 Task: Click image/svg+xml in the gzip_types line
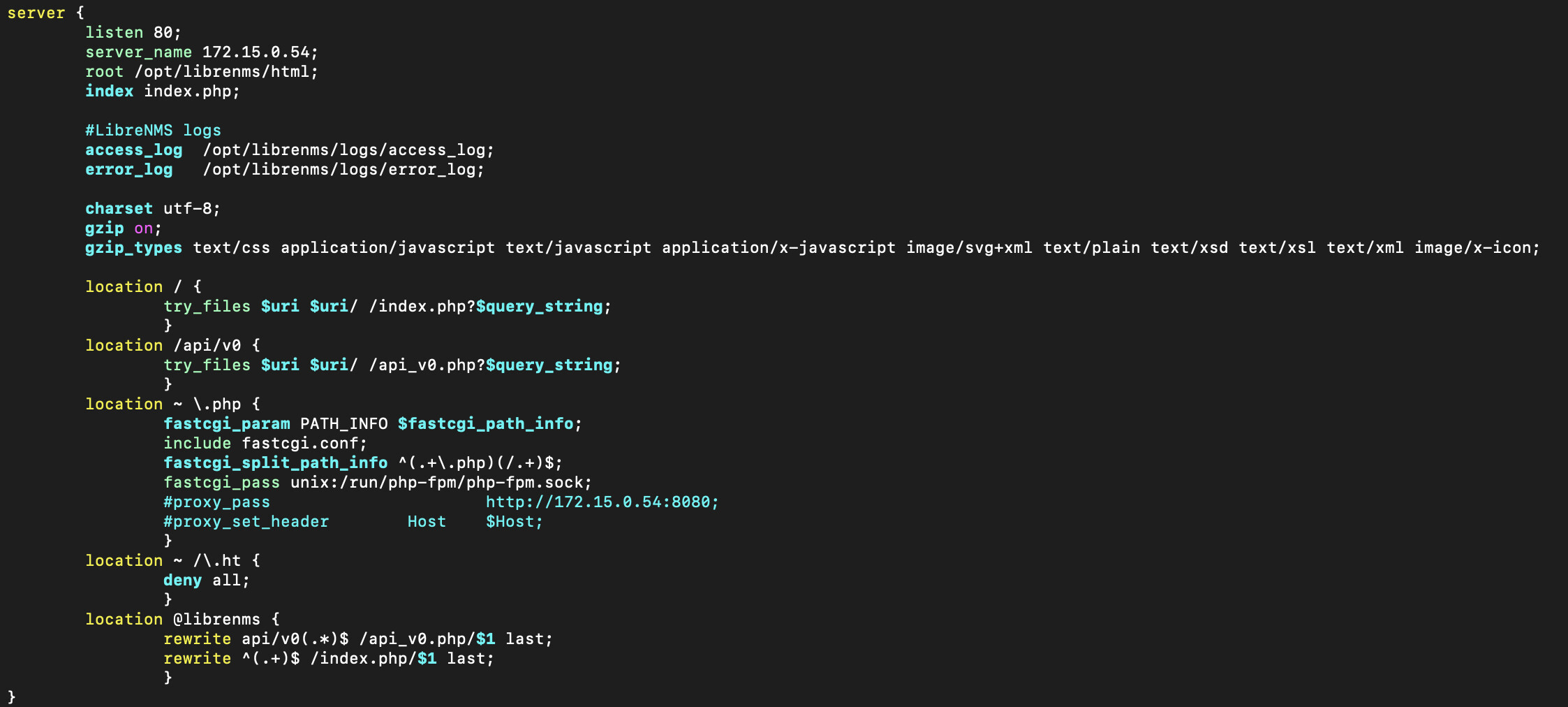coord(969,248)
